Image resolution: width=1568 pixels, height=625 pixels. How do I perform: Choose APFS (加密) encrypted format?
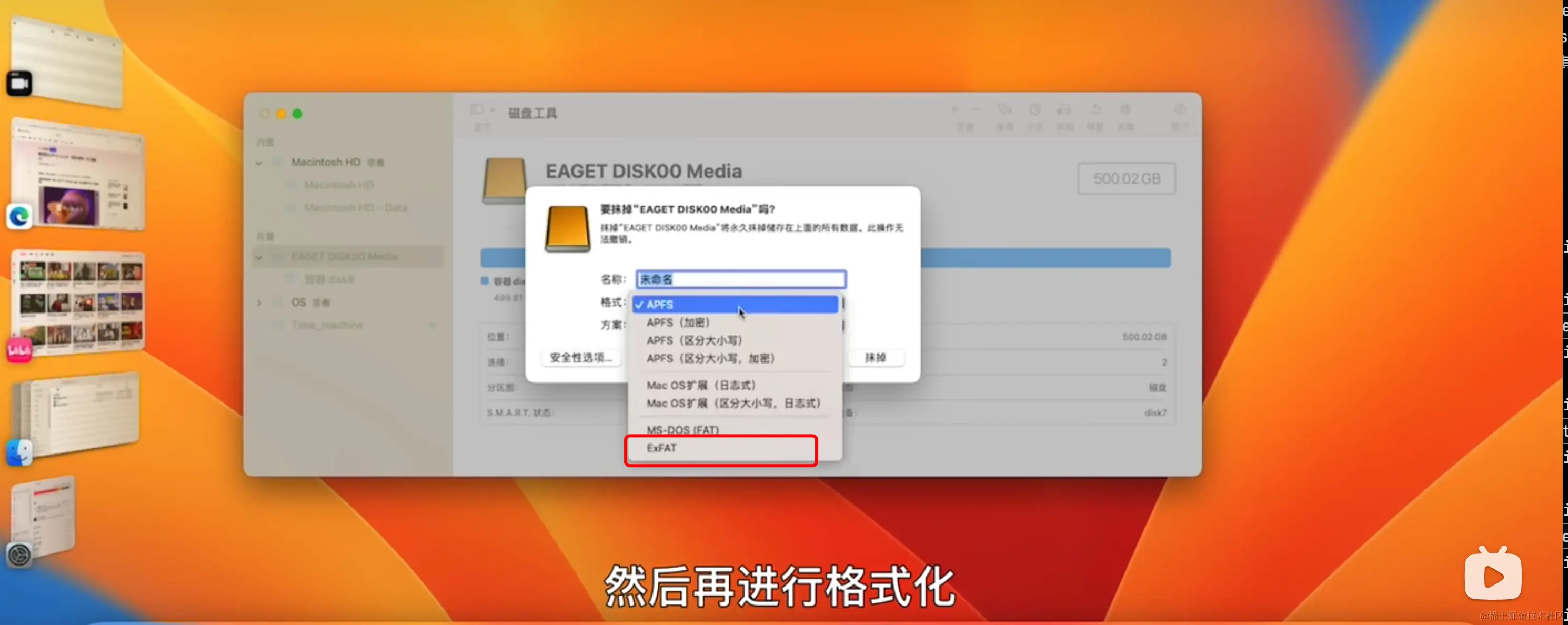[678, 322]
